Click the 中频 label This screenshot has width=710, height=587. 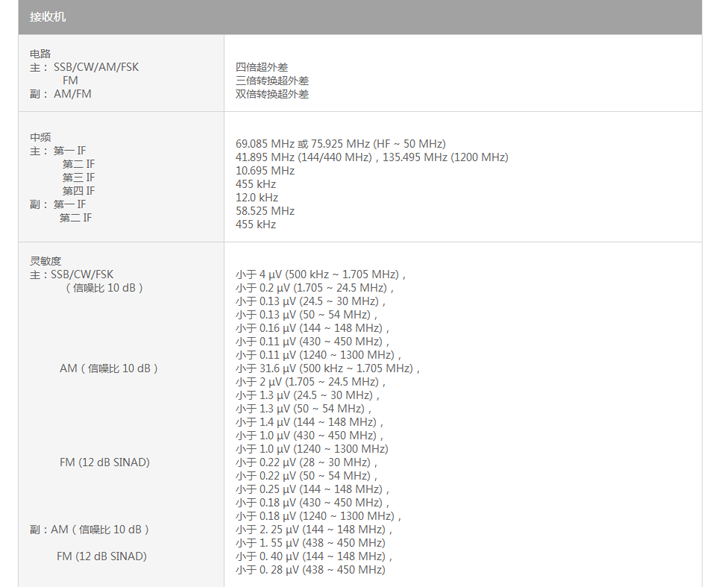click(40, 137)
